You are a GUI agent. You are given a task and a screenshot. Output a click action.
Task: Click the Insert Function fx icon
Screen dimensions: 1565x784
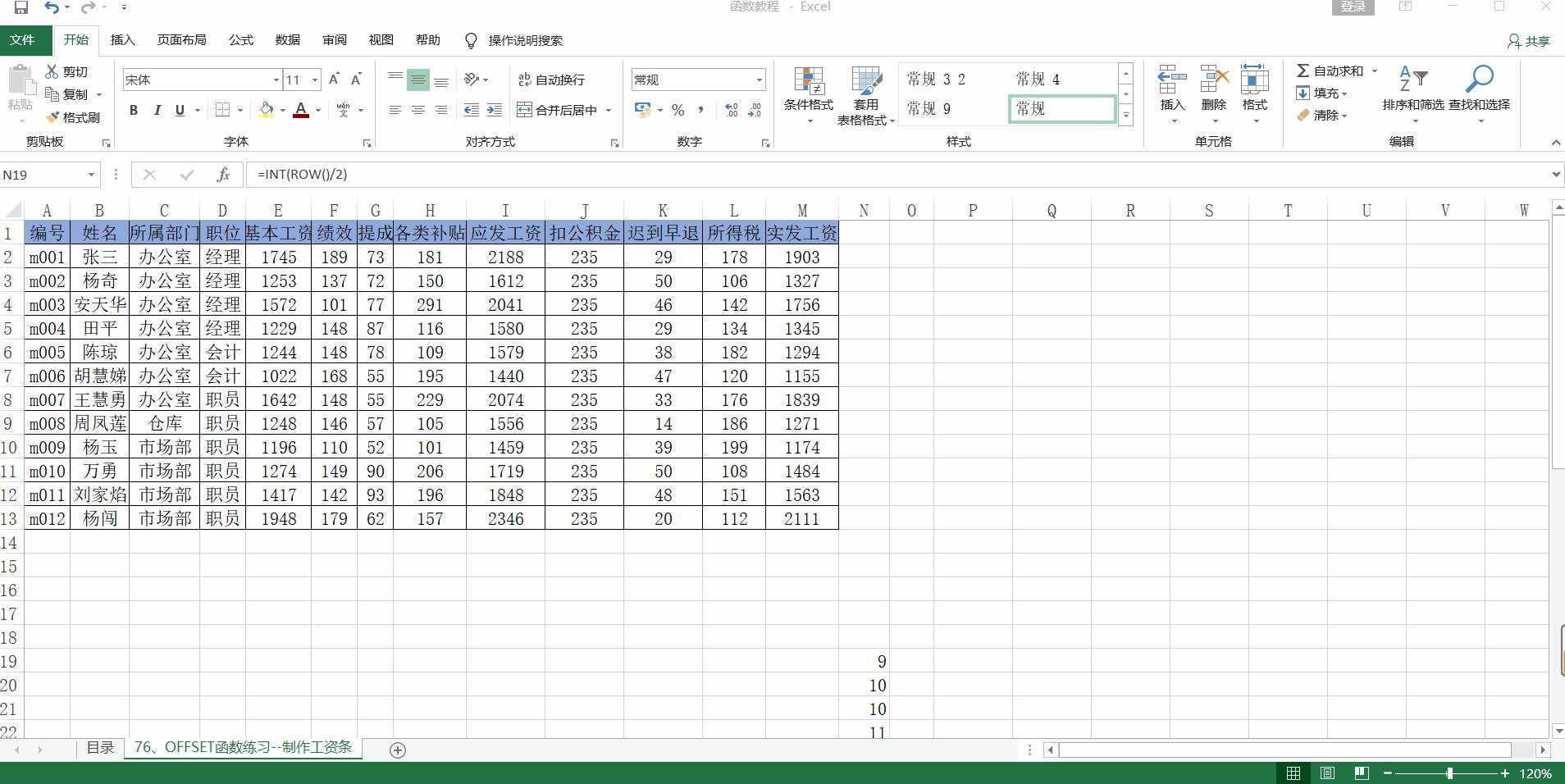click(223, 175)
